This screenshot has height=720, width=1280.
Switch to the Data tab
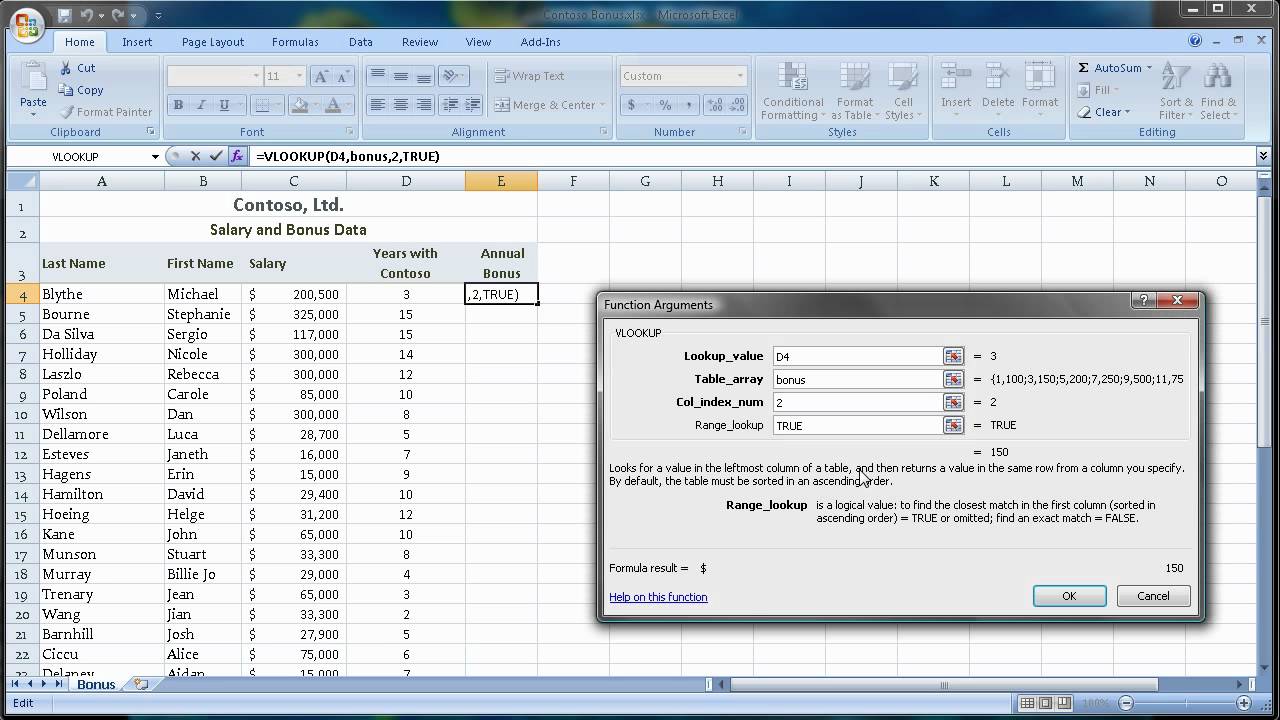[361, 42]
